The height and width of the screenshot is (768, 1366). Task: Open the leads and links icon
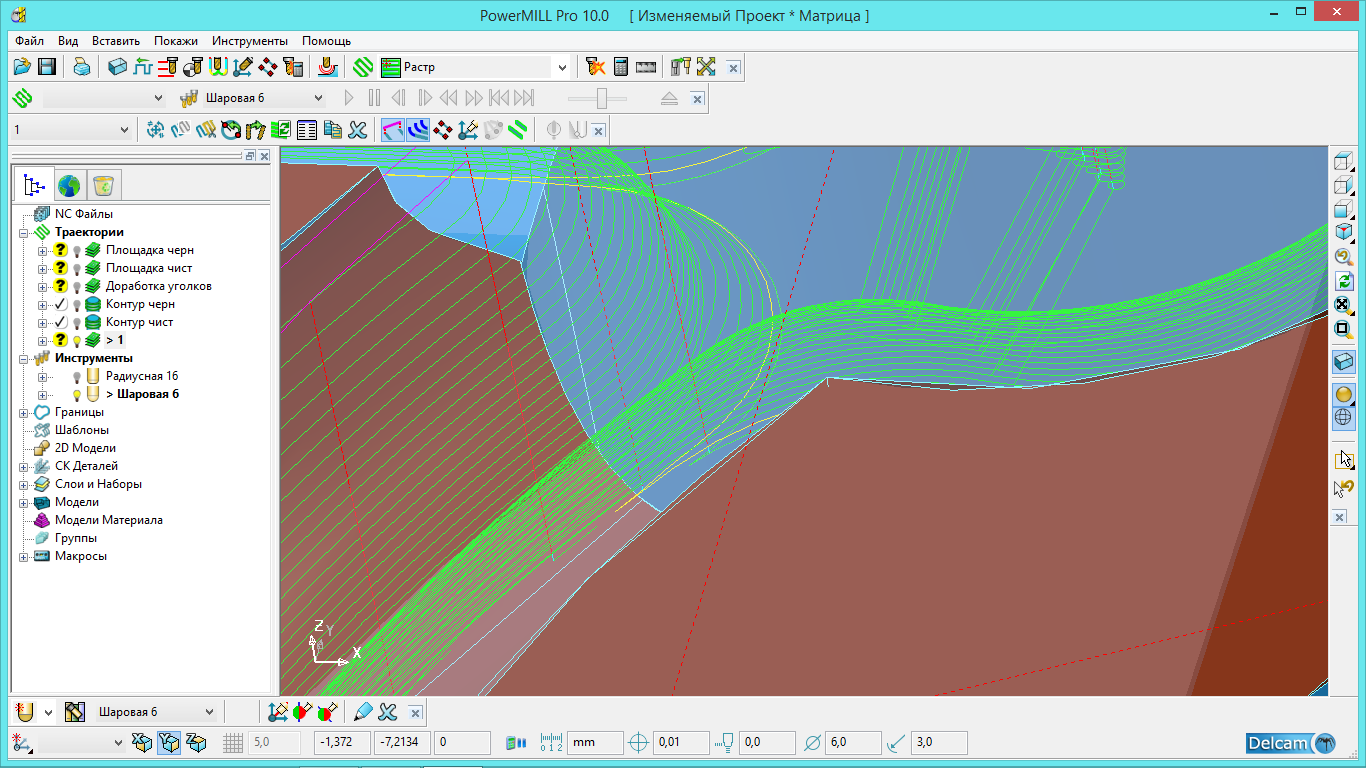coord(218,67)
